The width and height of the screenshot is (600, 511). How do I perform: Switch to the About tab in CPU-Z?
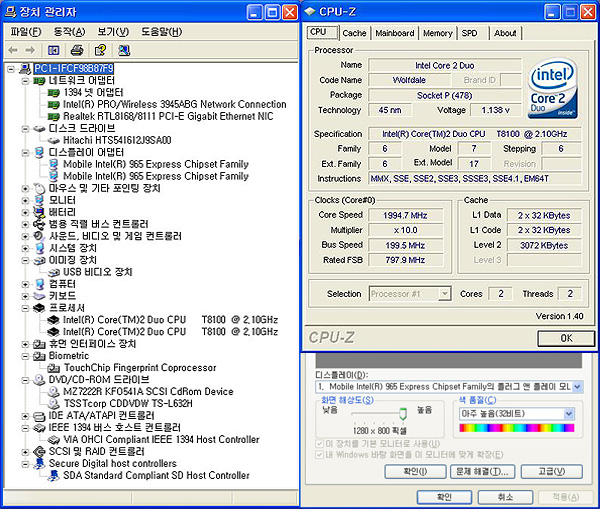(x=505, y=33)
